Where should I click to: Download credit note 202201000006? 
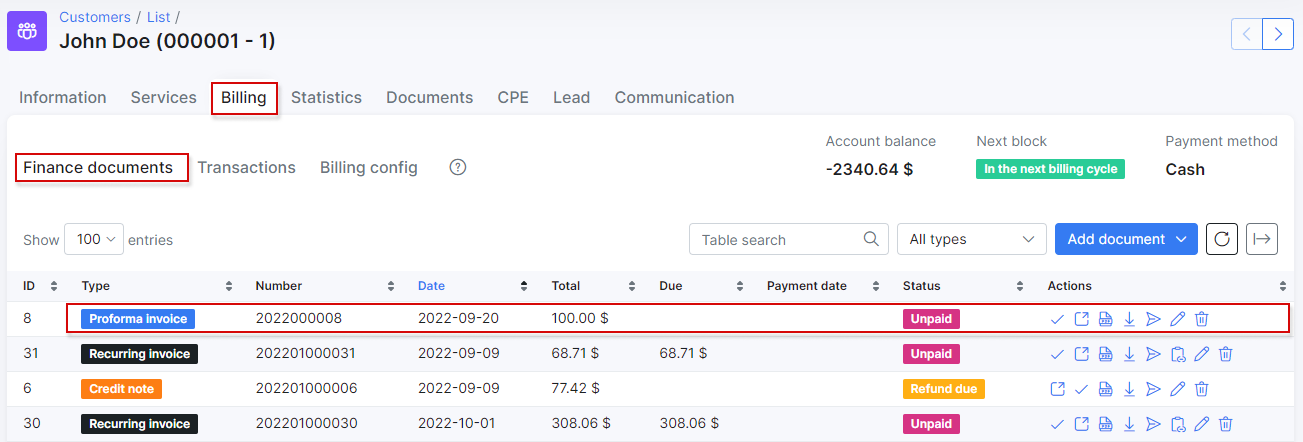(1129, 389)
